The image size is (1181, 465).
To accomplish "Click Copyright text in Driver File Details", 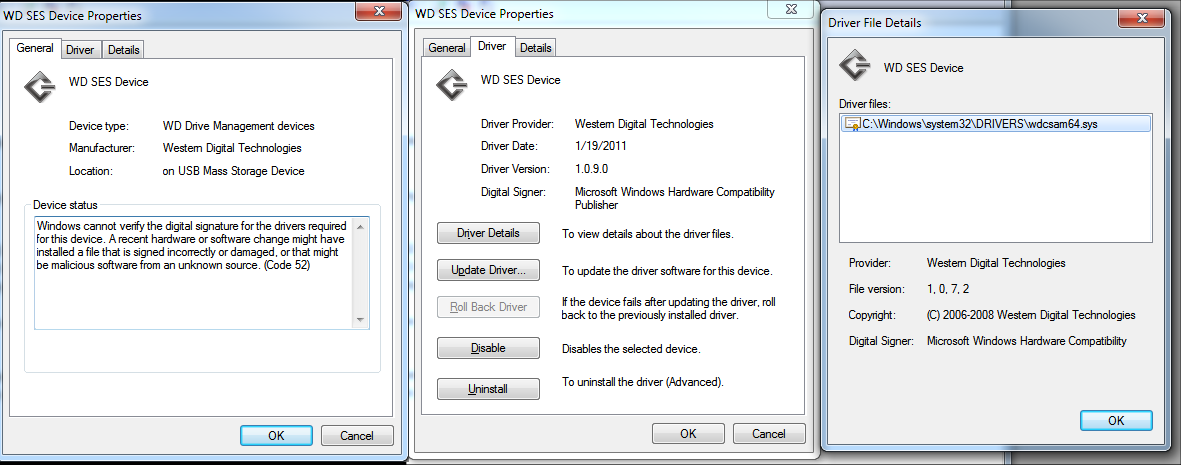I will tap(1031, 315).
